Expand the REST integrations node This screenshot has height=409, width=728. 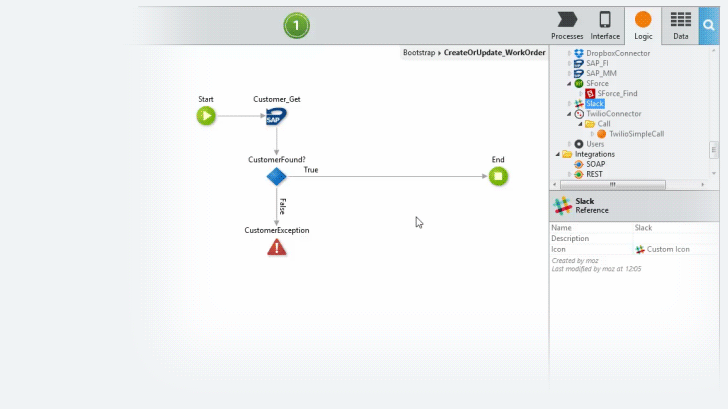pyautogui.click(x=569, y=175)
